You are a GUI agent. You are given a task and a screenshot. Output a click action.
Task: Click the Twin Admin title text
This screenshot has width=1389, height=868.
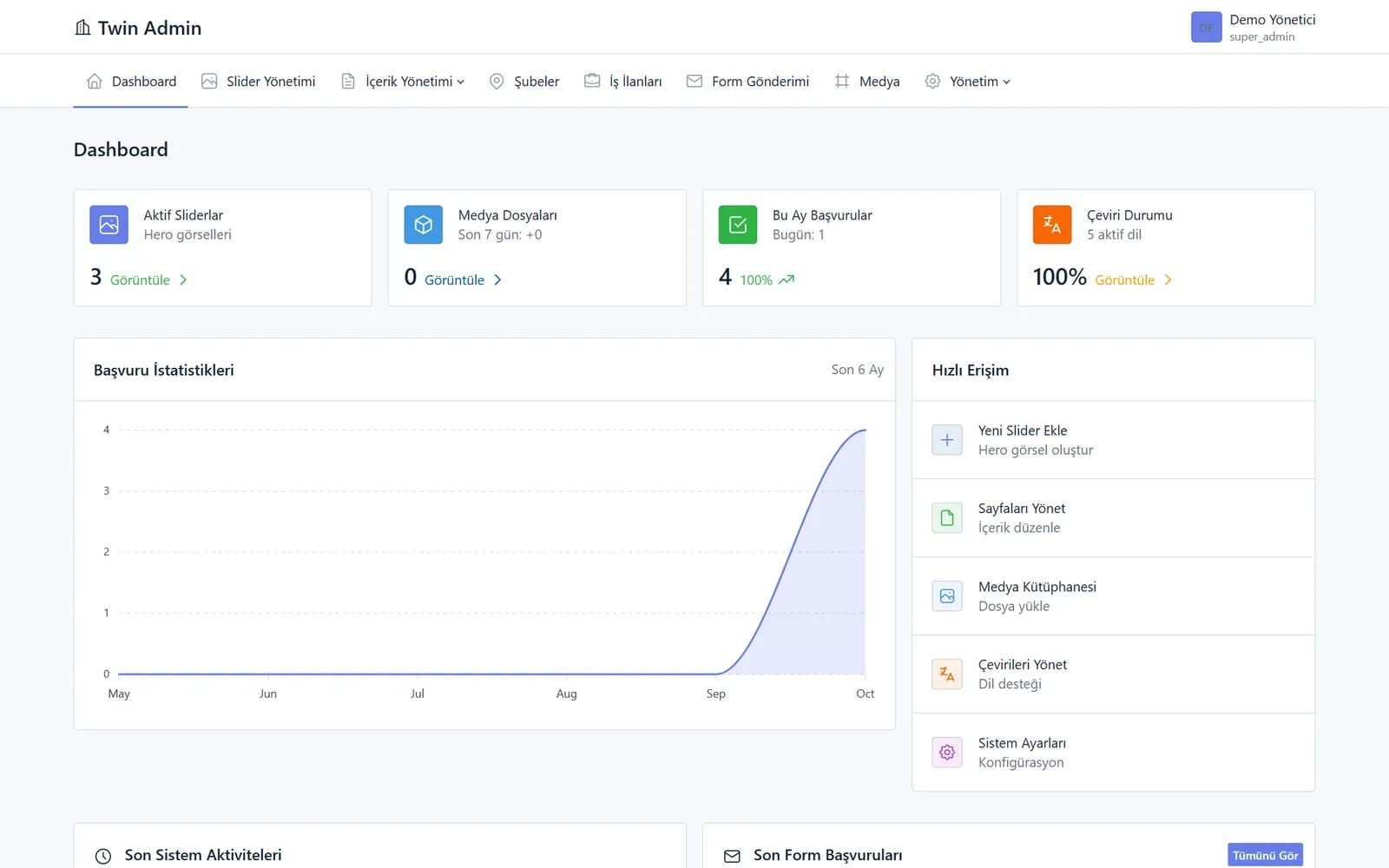click(x=149, y=28)
